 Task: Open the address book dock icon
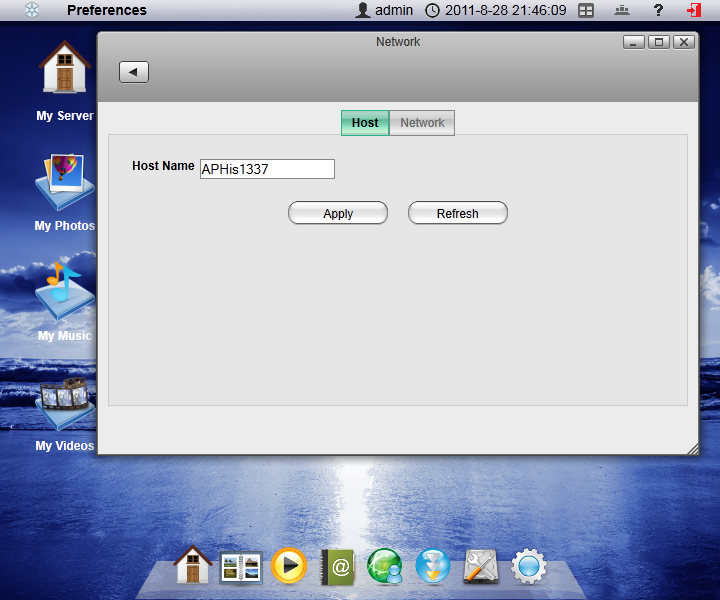[338, 567]
